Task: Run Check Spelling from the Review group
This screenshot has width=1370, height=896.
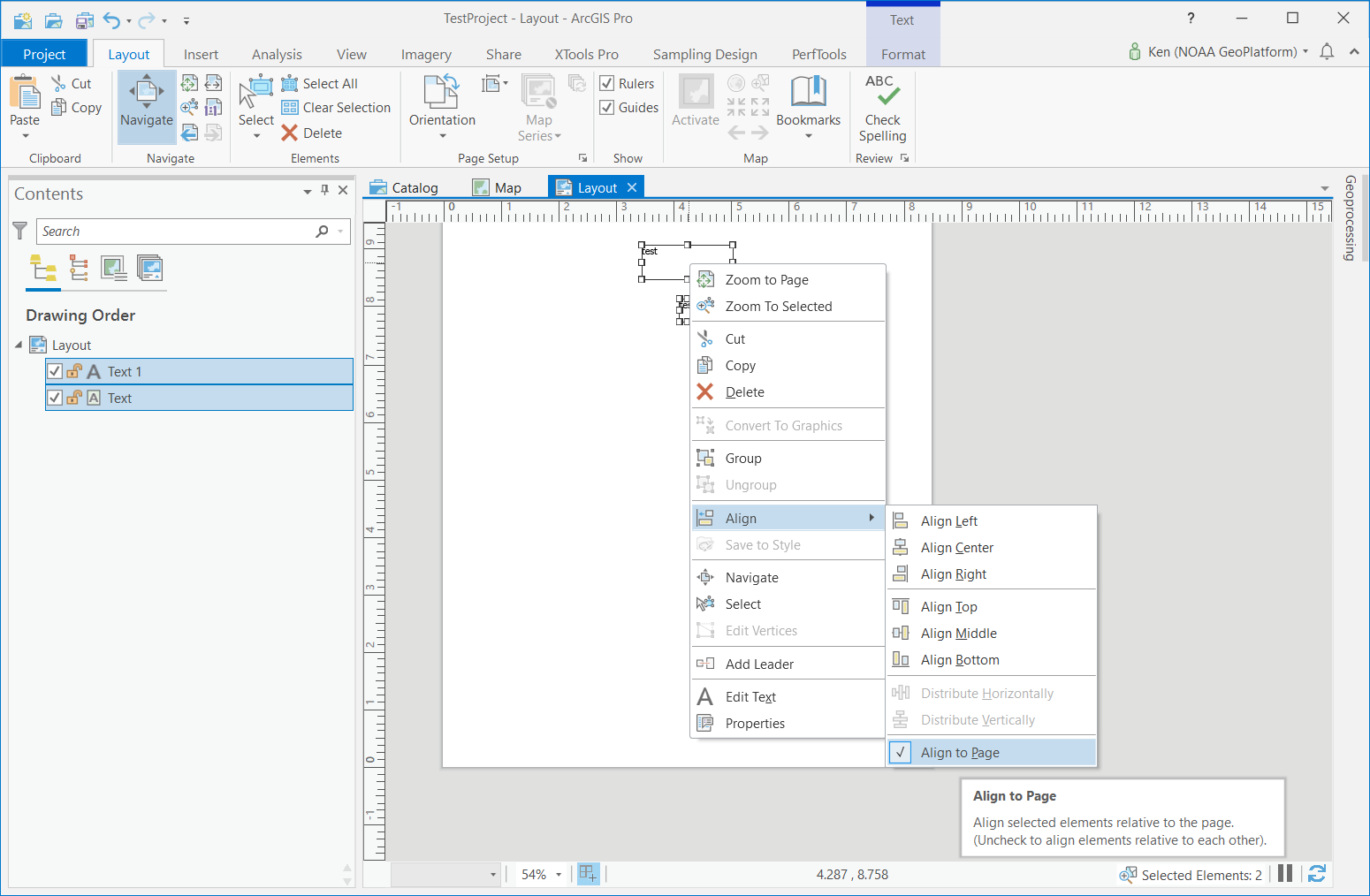Action: 883,109
